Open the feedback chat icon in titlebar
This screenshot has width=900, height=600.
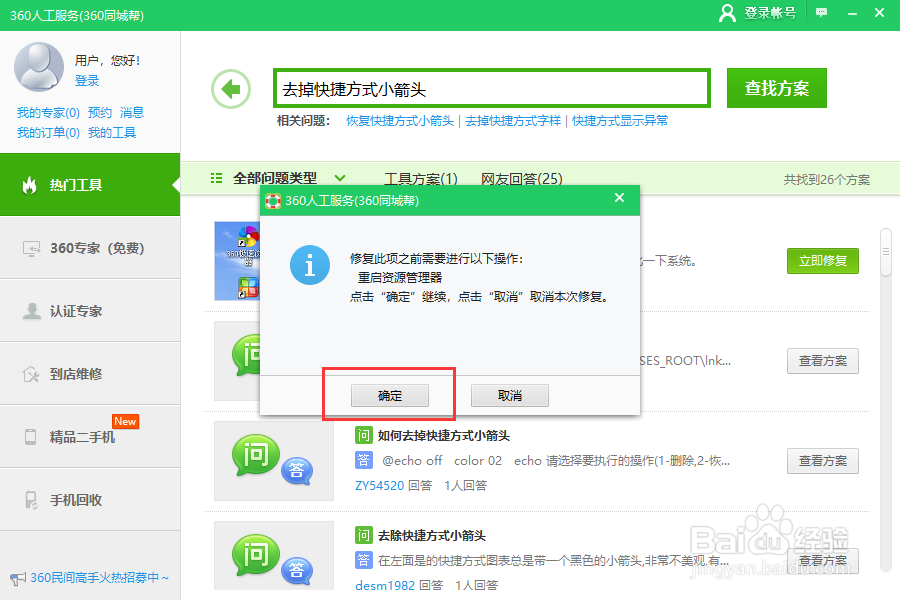821,14
